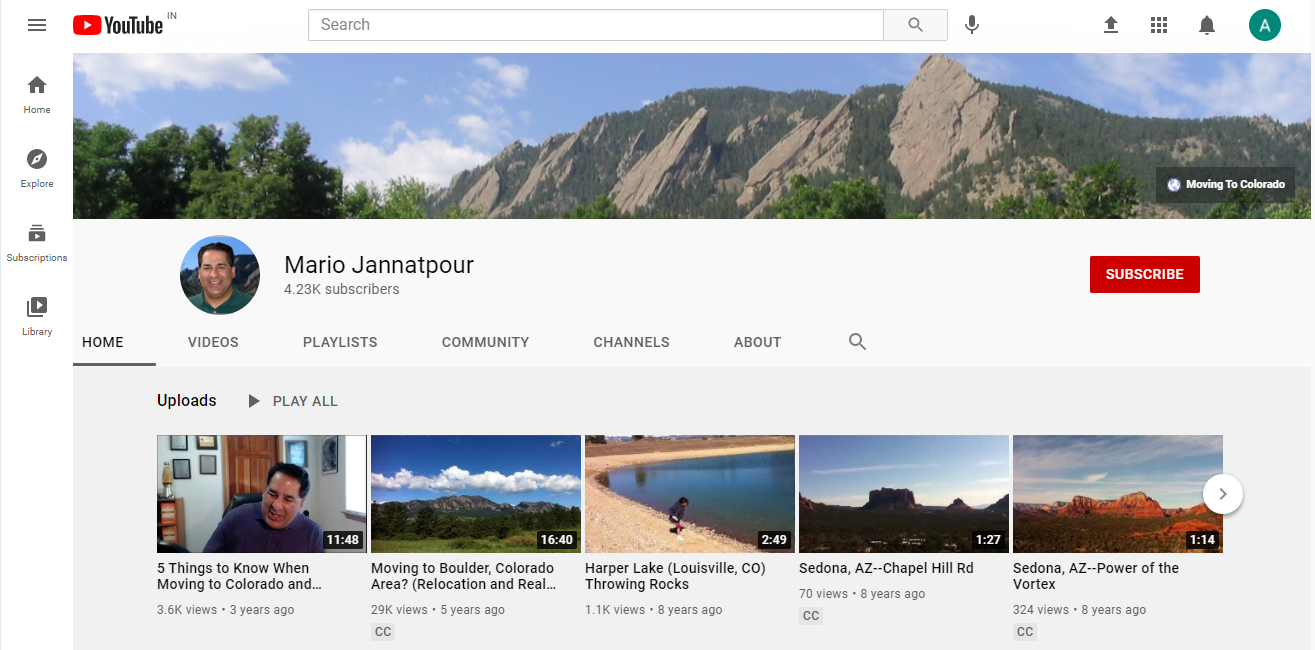
Task: Open Harper Lake Throwing Rocks video title
Action: coord(675,576)
